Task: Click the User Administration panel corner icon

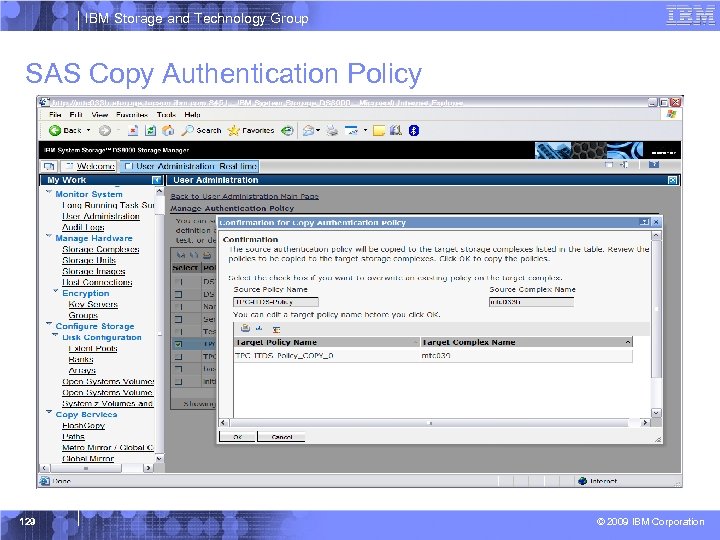Action: coord(672,180)
